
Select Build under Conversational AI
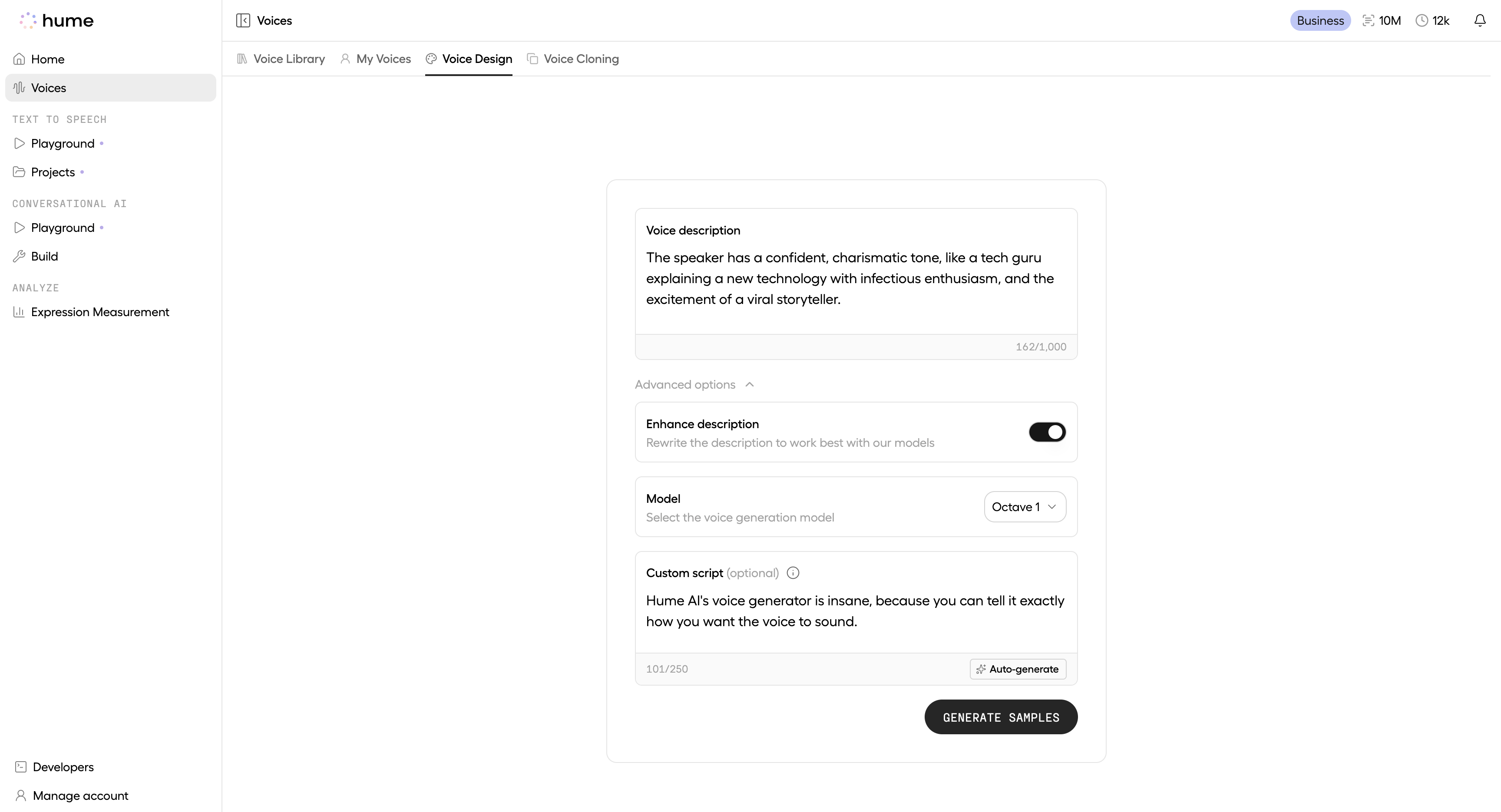tap(44, 256)
